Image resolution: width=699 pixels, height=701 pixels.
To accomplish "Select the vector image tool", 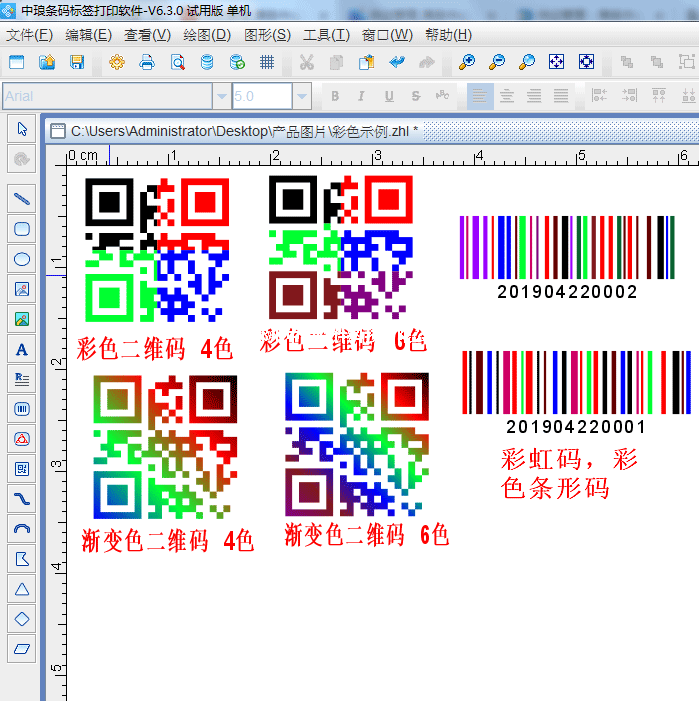I will point(21,319).
